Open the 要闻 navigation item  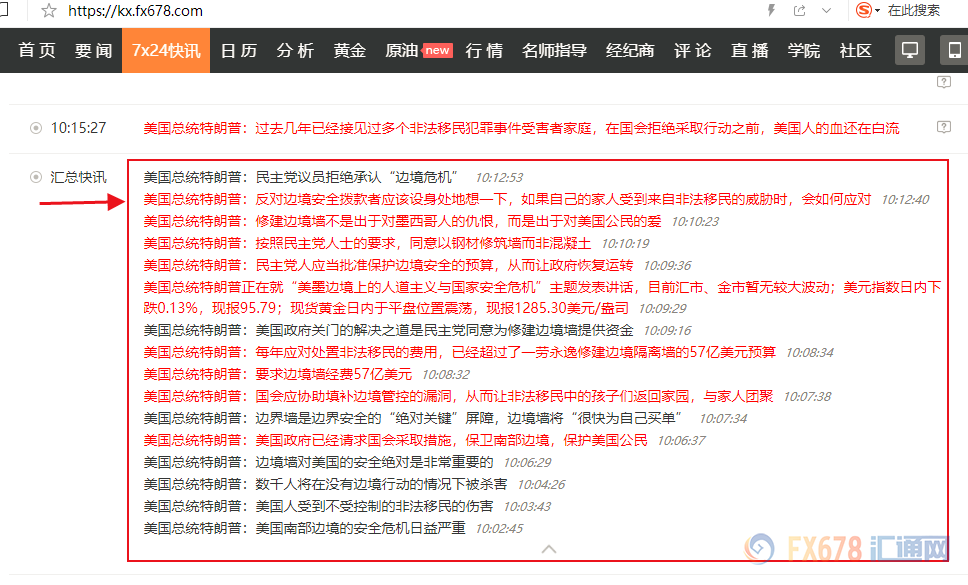coord(93,51)
